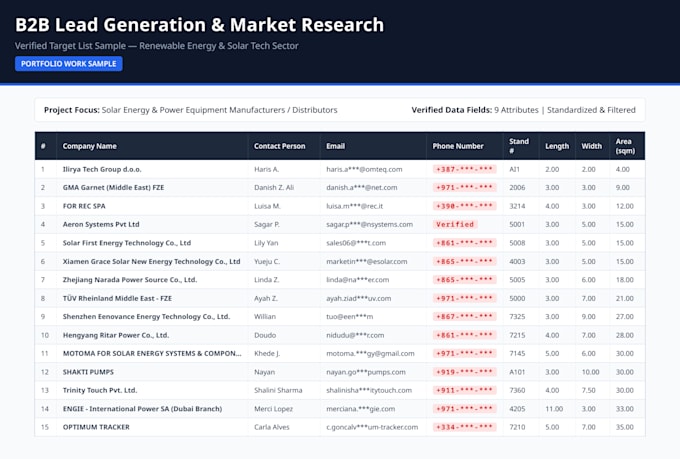Click the +919 phone number of SHAKTI PUMPS
The width and height of the screenshot is (680, 459).
click(464, 372)
